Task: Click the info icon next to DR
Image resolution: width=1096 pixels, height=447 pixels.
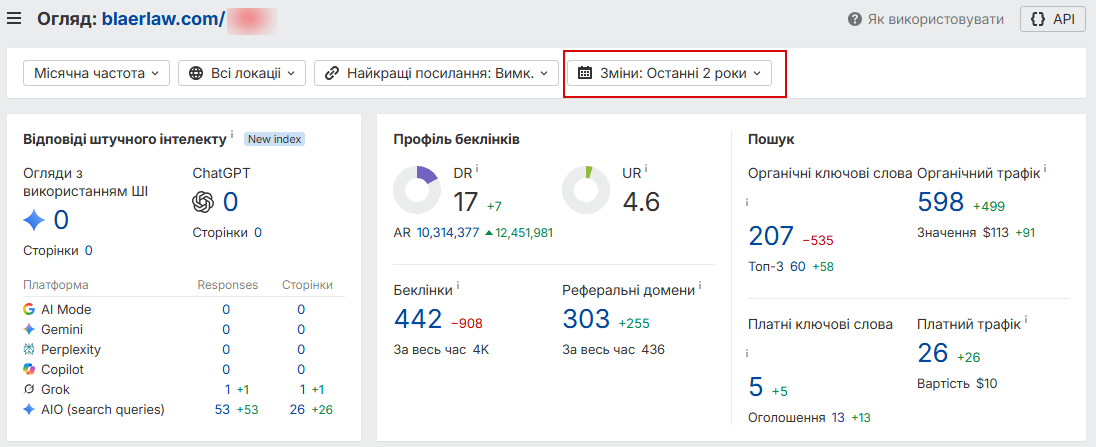Action: pos(477,168)
